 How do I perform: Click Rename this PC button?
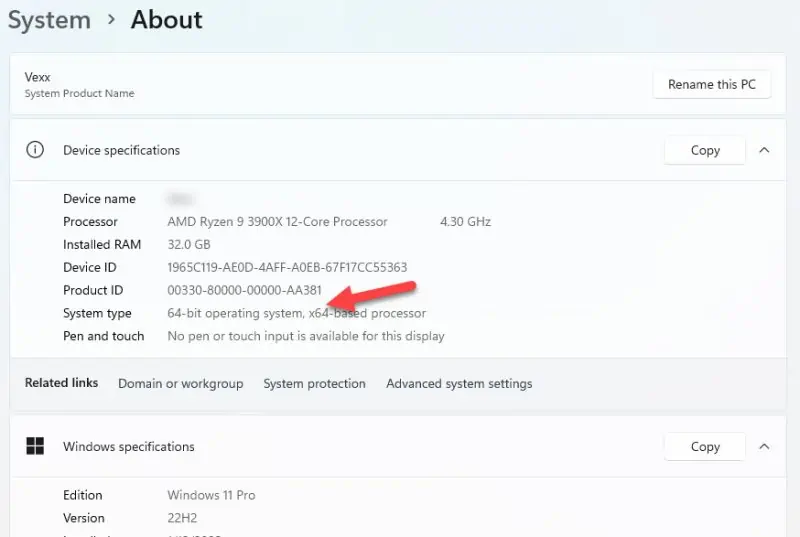(712, 84)
